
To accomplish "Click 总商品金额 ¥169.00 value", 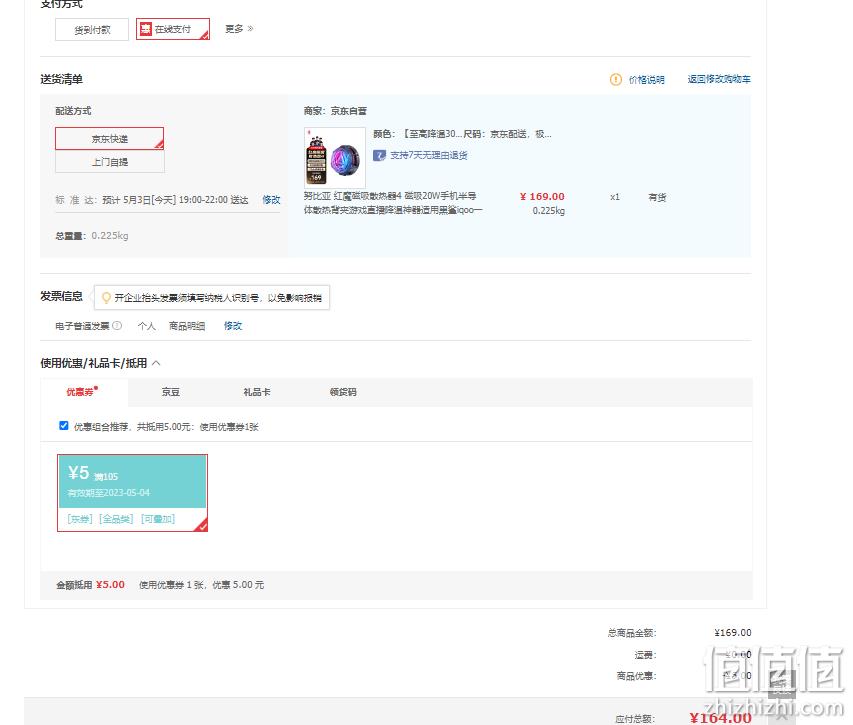I will point(732,633).
